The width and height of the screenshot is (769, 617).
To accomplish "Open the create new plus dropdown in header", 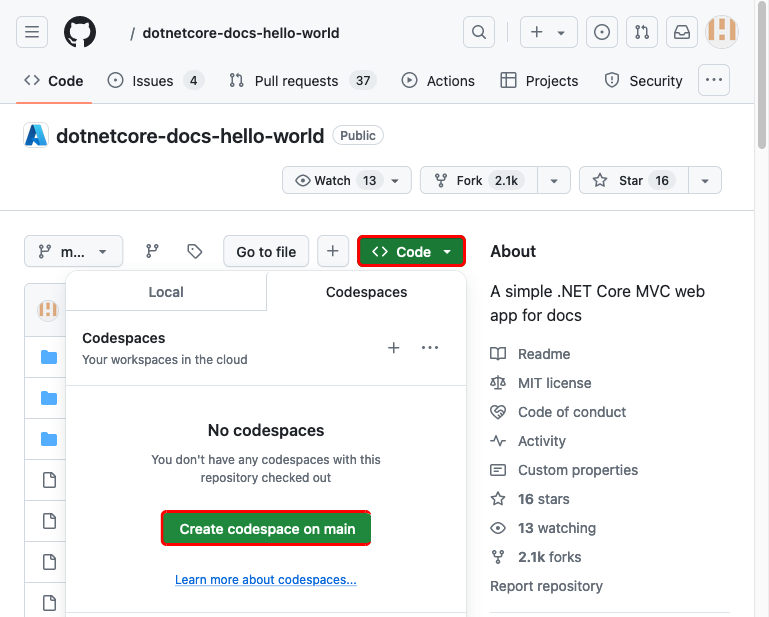I will click(547, 33).
